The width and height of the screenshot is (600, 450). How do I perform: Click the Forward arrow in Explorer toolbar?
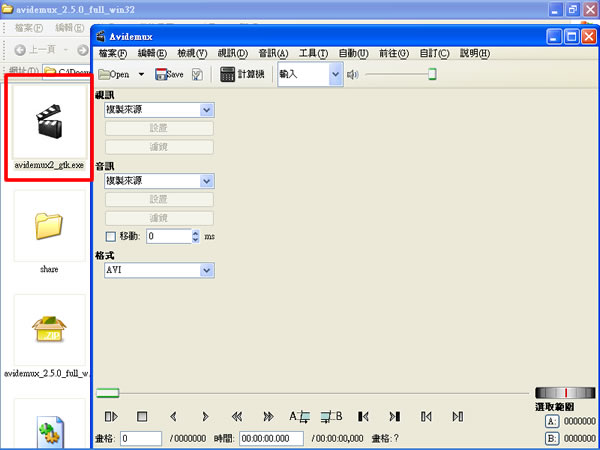[x=82, y=50]
